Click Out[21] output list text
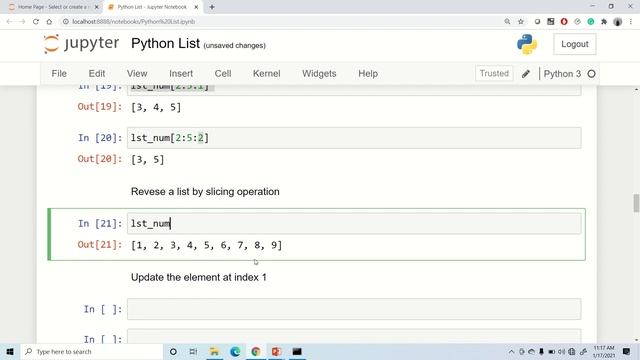This screenshot has width=640, height=360. 207,245
